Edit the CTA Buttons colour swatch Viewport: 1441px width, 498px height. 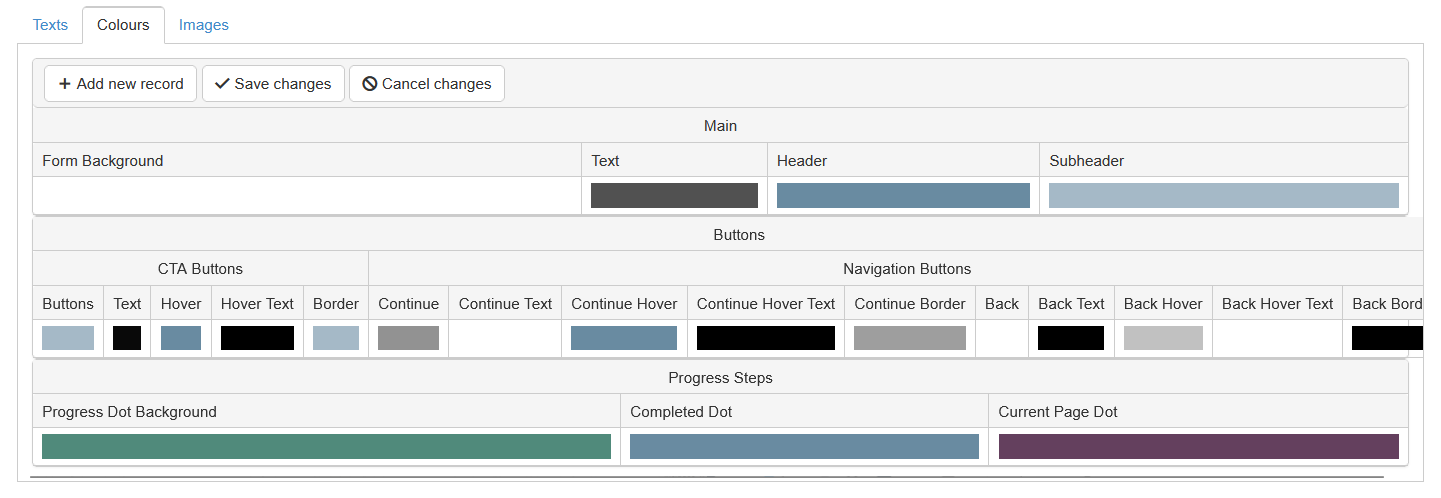tap(68, 338)
